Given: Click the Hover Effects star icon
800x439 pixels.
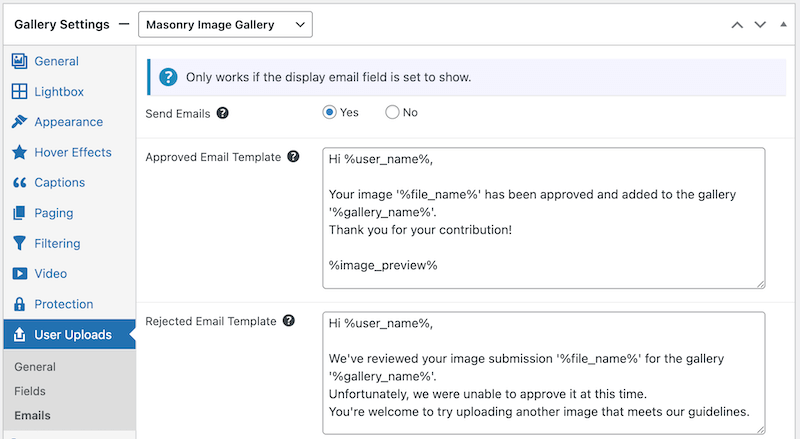Looking at the screenshot, I should pos(19,152).
